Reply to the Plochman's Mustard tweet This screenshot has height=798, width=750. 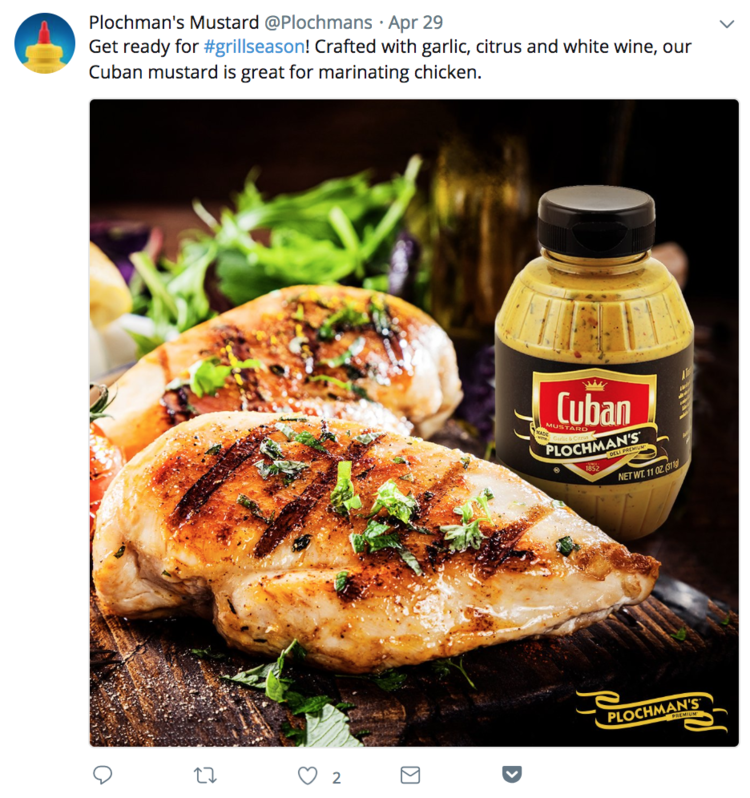103,775
